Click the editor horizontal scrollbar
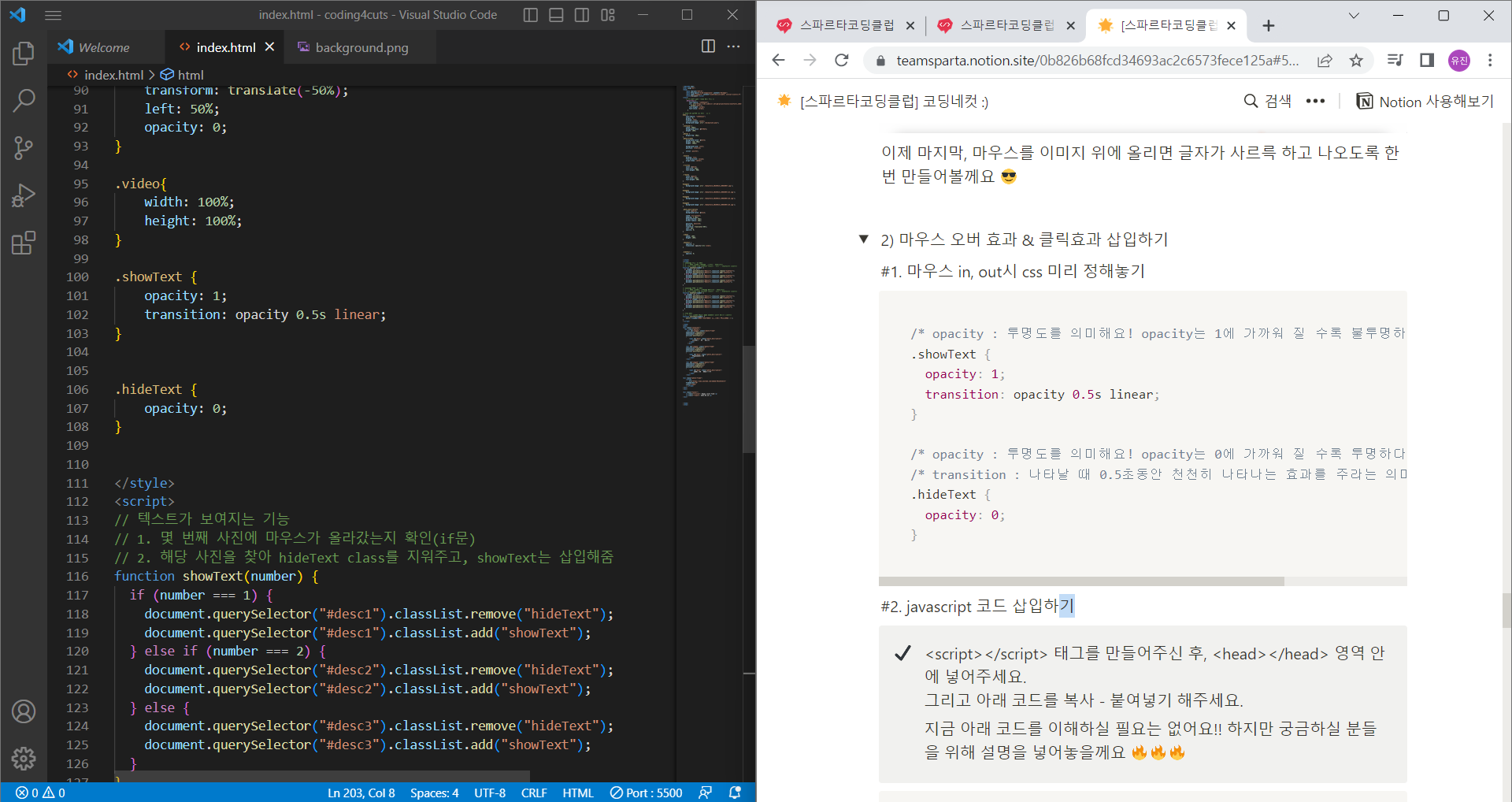 (322, 776)
